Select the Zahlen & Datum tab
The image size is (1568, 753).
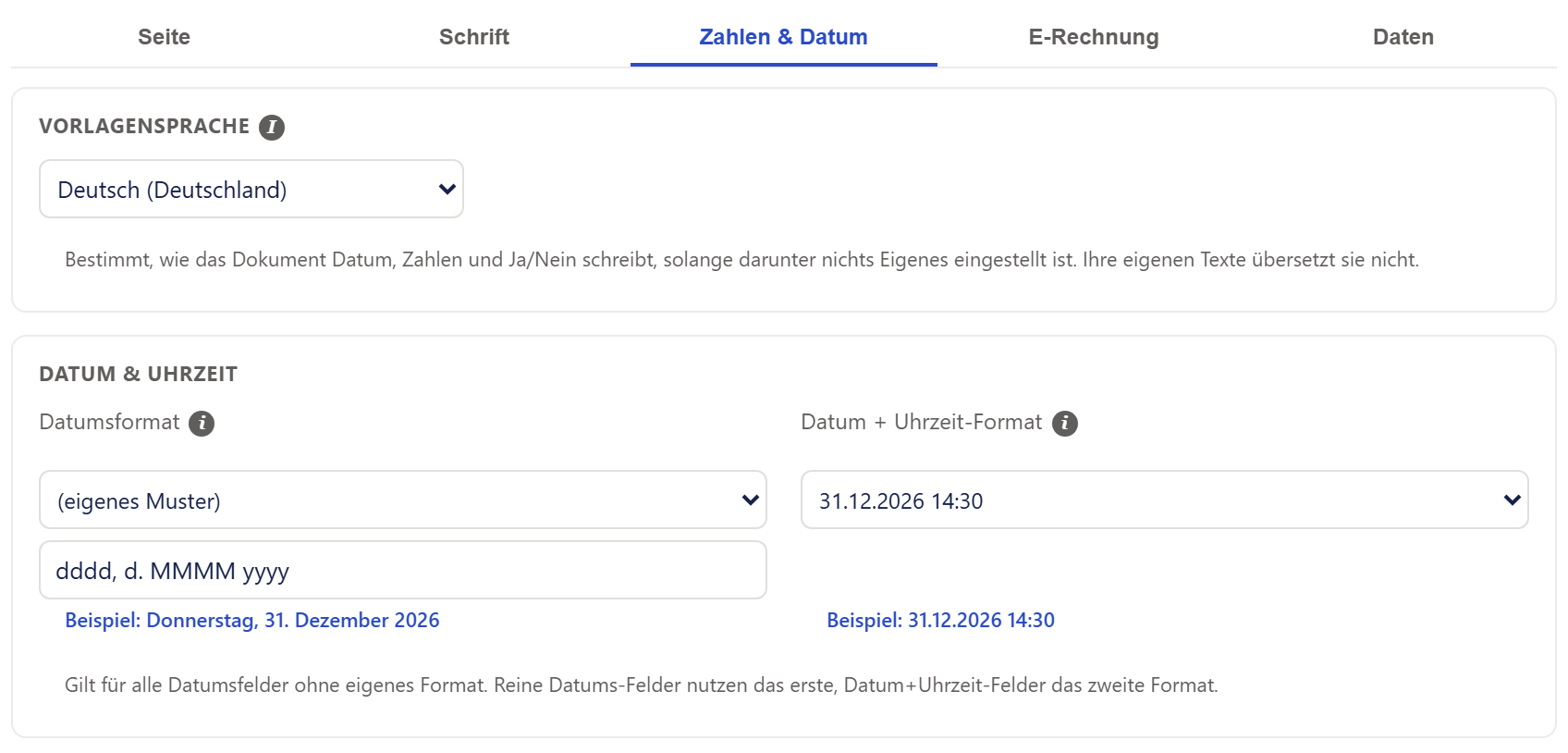(784, 37)
